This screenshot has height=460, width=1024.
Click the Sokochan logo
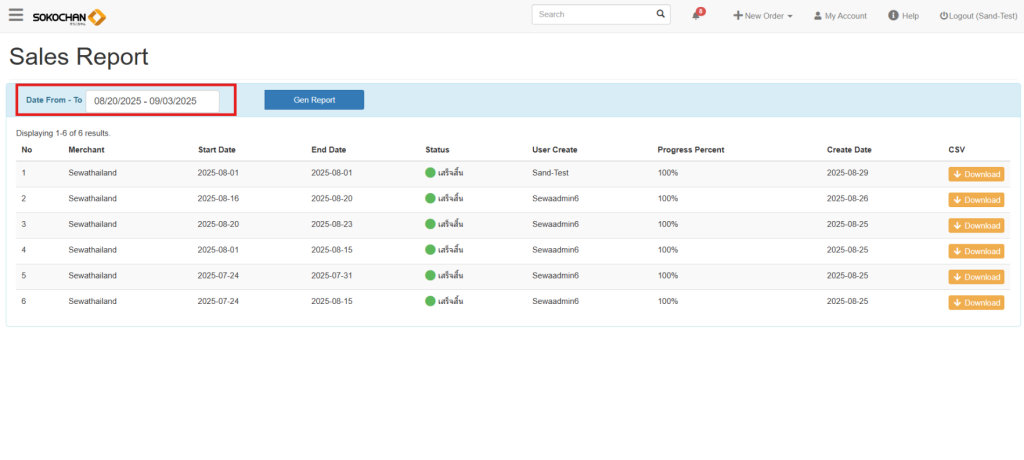pyautogui.click(x=68, y=16)
